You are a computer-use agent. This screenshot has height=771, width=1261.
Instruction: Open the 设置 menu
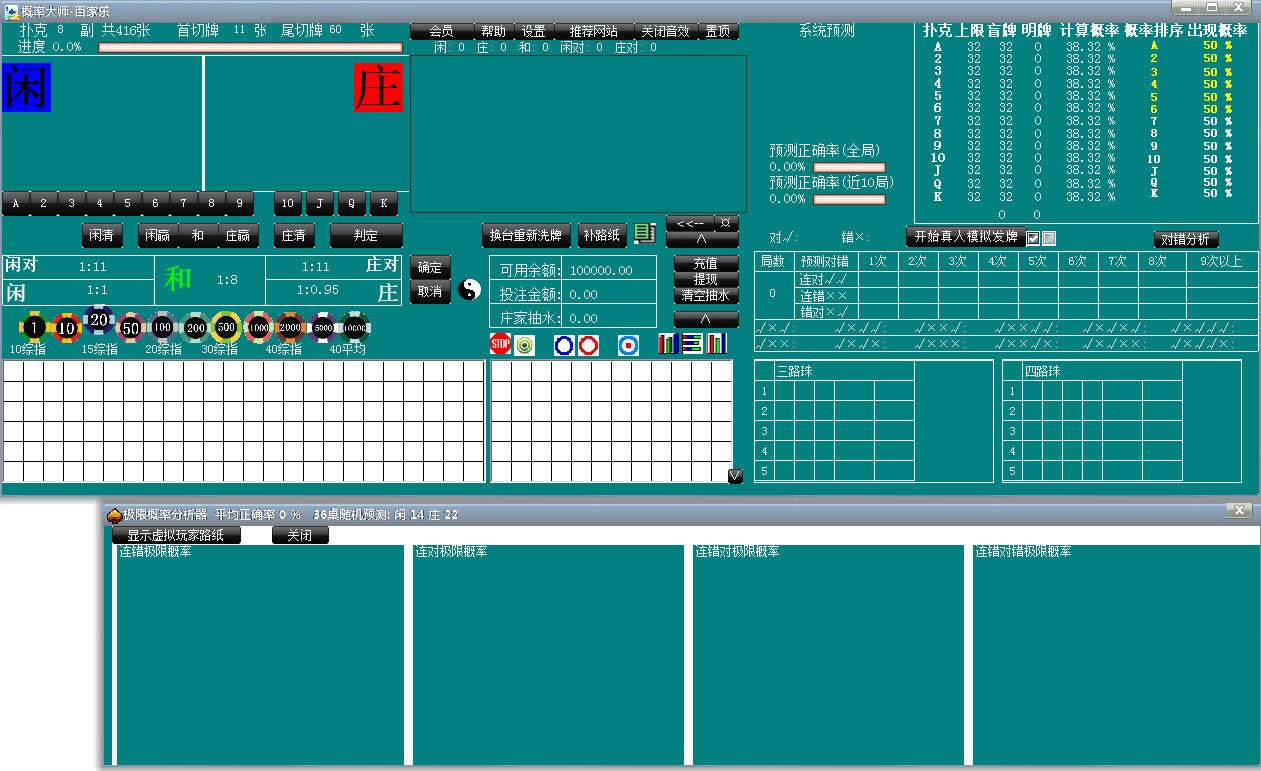point(534,31)
